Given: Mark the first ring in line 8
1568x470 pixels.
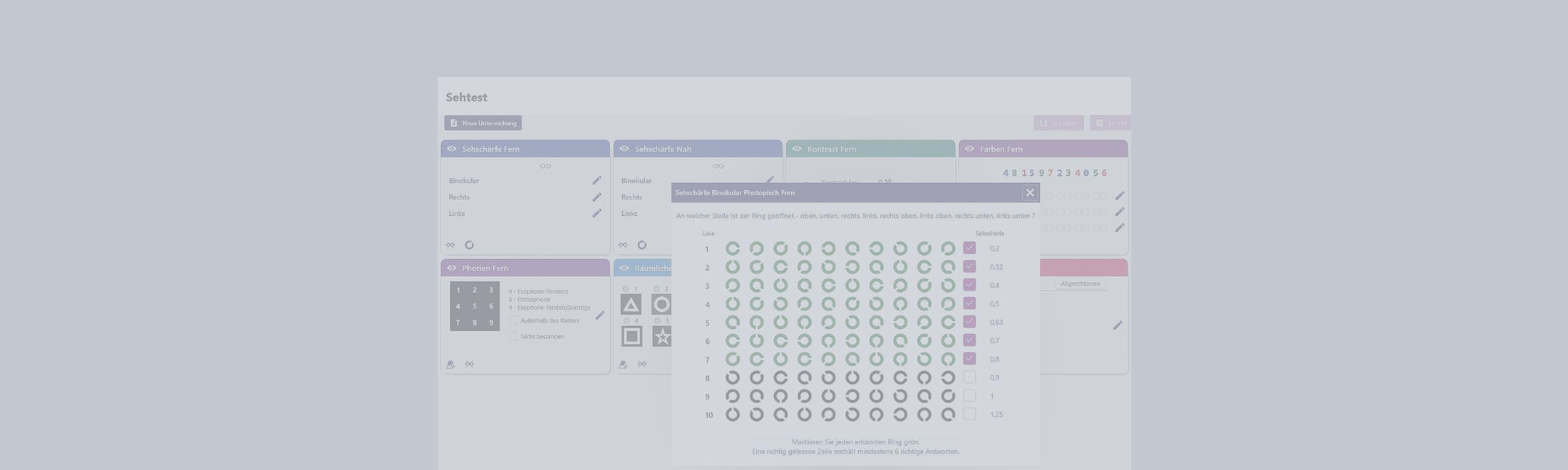Looking at the screenshot, I should coord(732,378).
